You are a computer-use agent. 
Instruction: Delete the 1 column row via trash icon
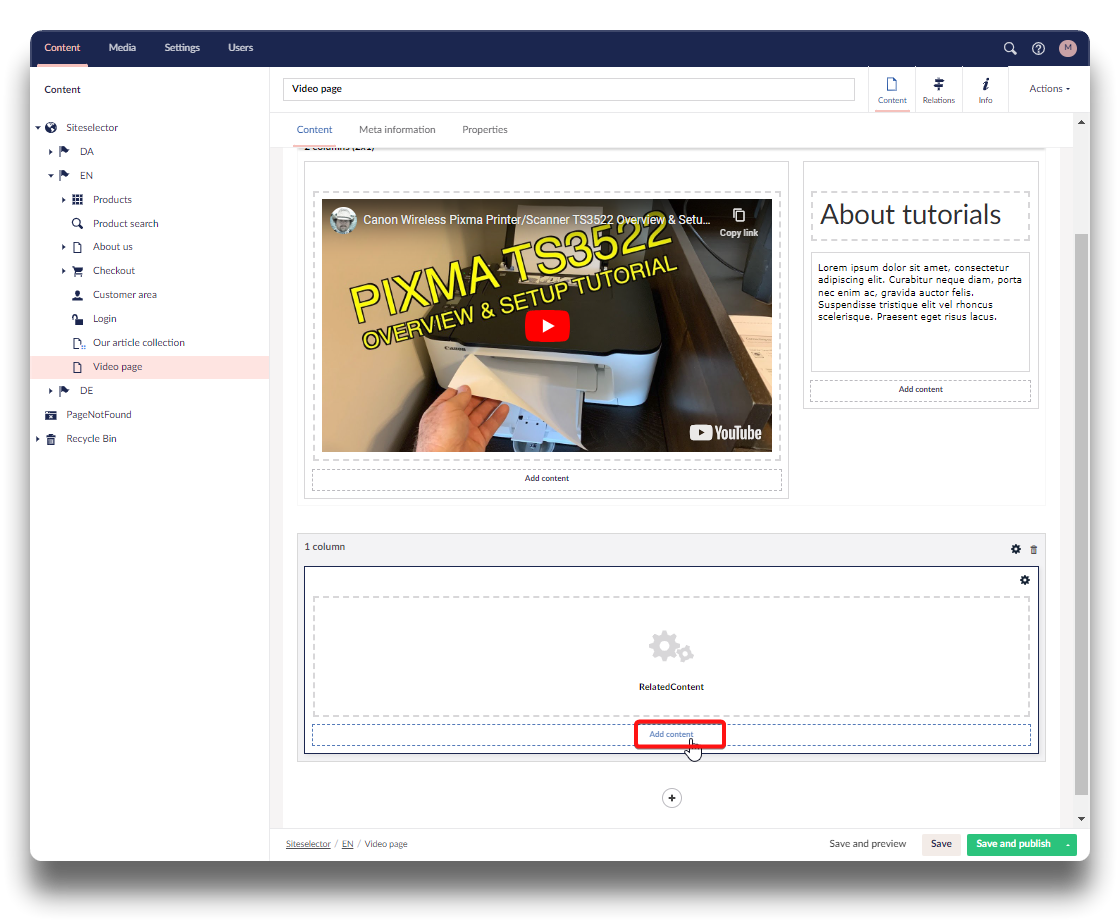click(1034, 549)
